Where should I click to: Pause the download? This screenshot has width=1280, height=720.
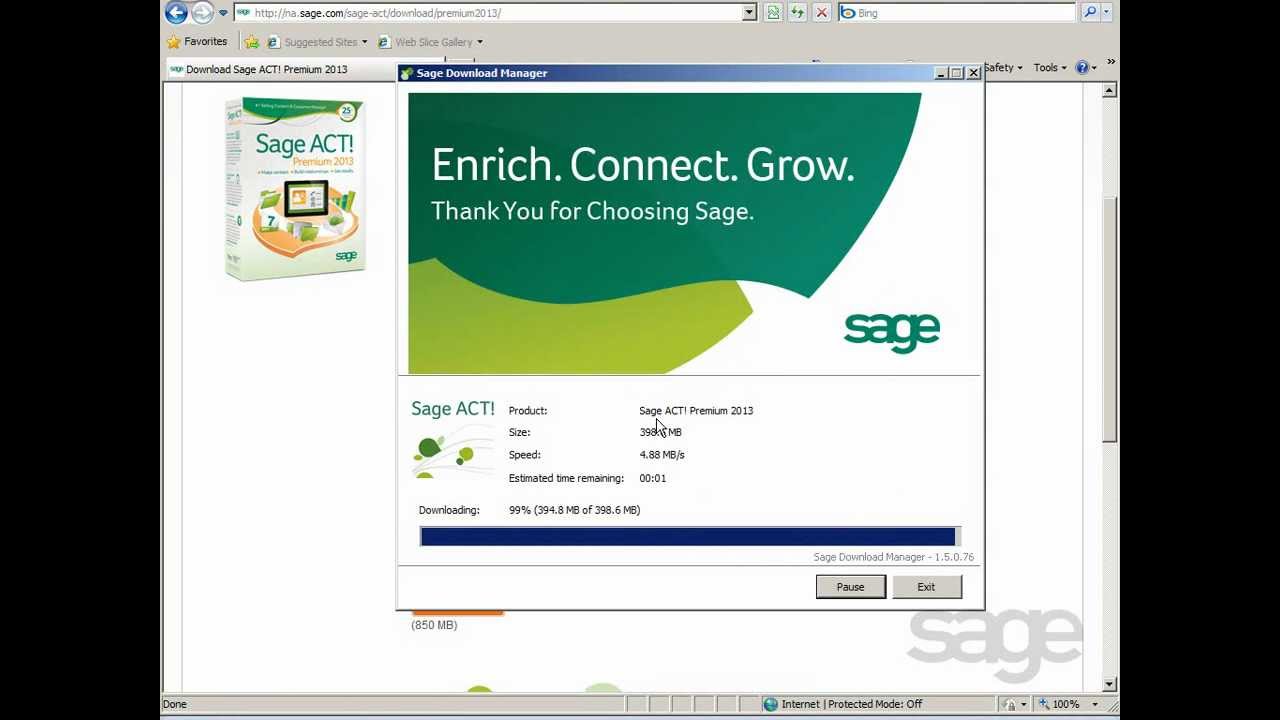[850, 587]
